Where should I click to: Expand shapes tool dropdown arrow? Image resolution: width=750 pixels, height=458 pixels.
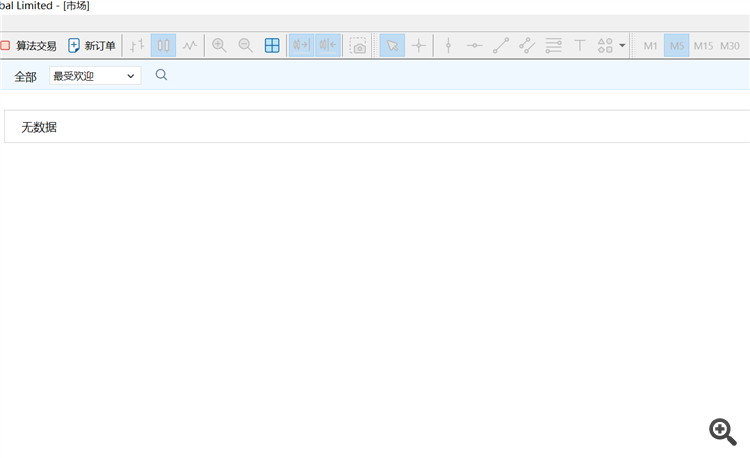click(x=622, y=46)
